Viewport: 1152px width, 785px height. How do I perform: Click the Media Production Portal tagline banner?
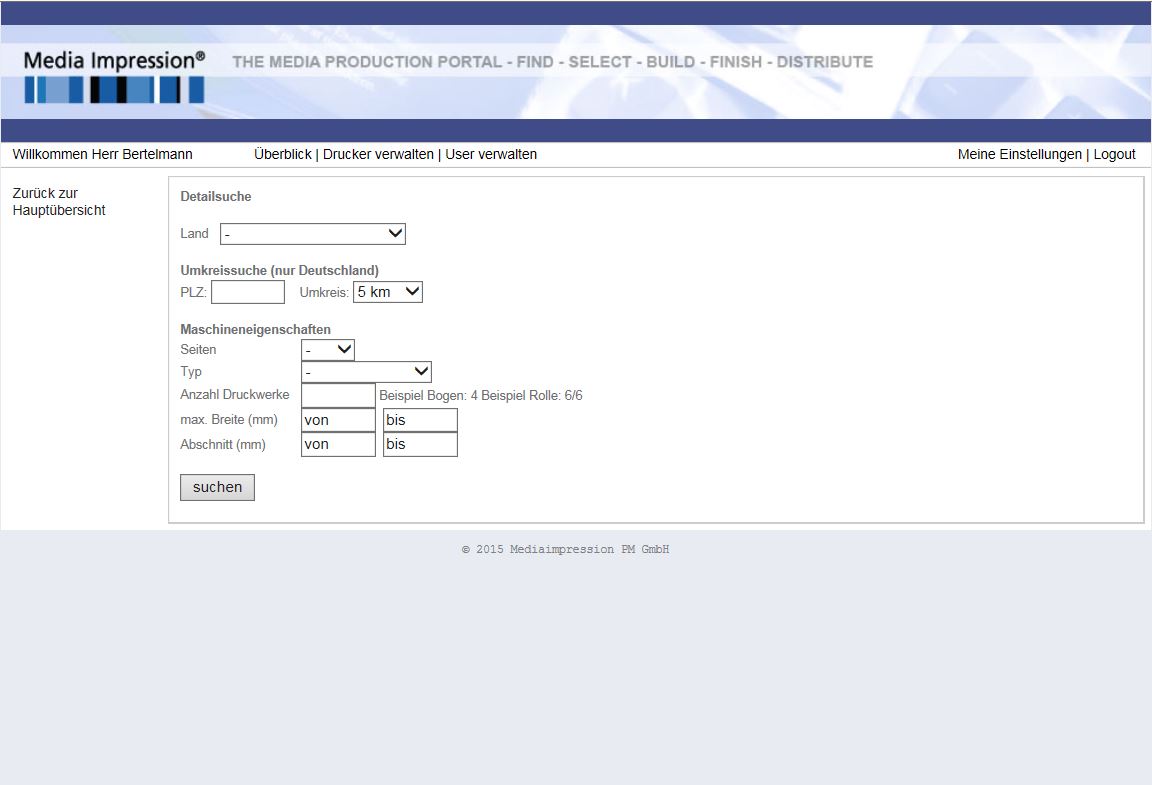(x=552, y=62)
